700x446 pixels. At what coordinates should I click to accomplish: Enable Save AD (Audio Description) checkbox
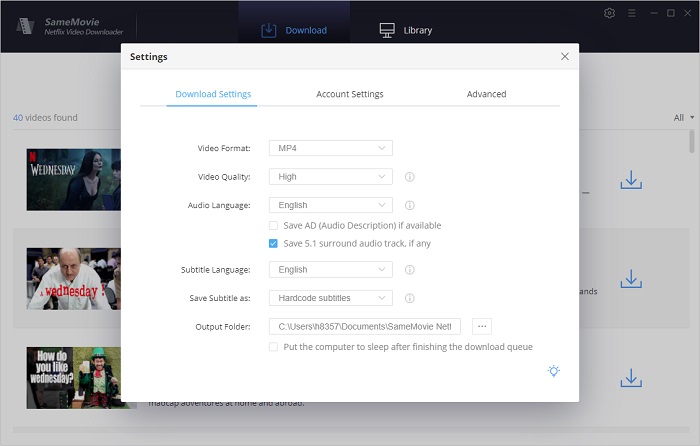click(274, 226)
